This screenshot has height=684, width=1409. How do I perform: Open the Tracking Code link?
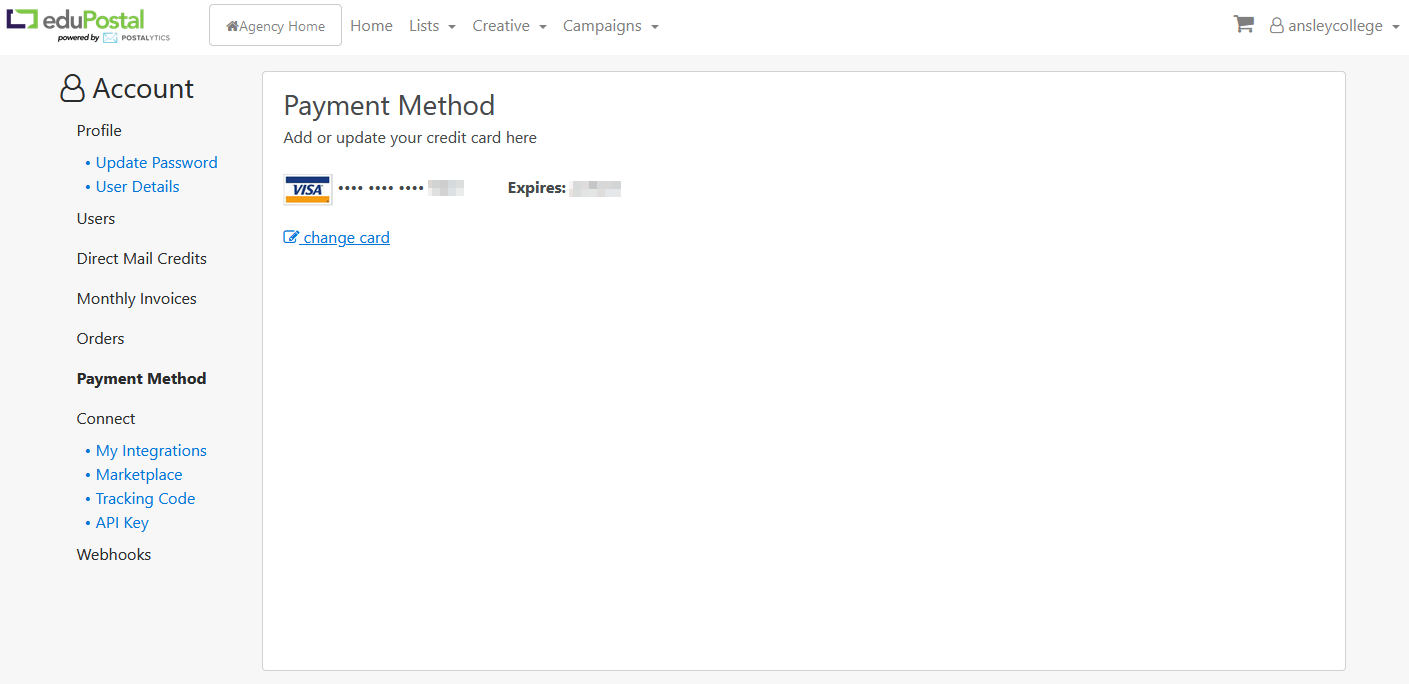(145, 499)
